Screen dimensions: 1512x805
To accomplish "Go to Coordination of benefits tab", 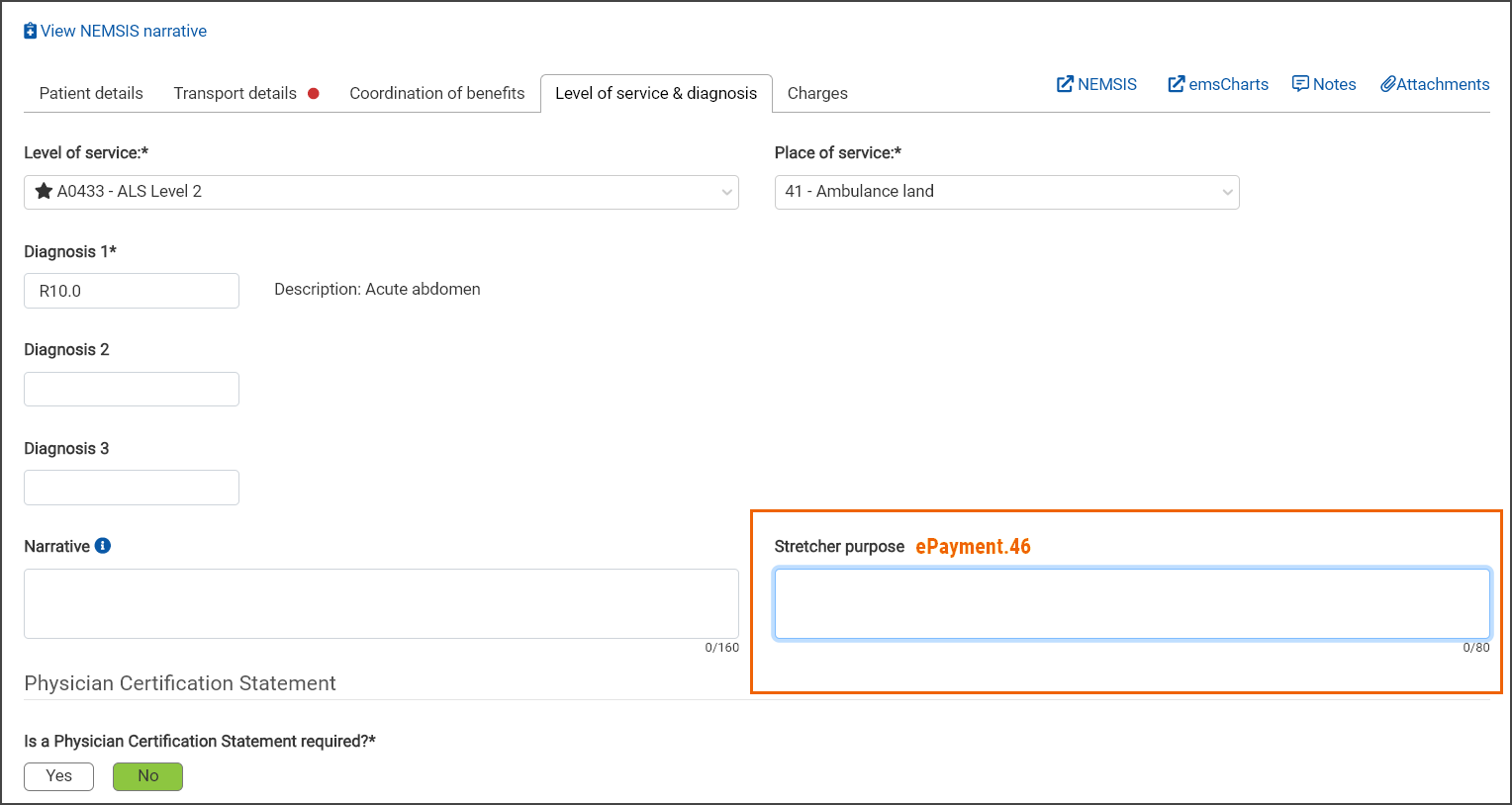I will 436,93.
